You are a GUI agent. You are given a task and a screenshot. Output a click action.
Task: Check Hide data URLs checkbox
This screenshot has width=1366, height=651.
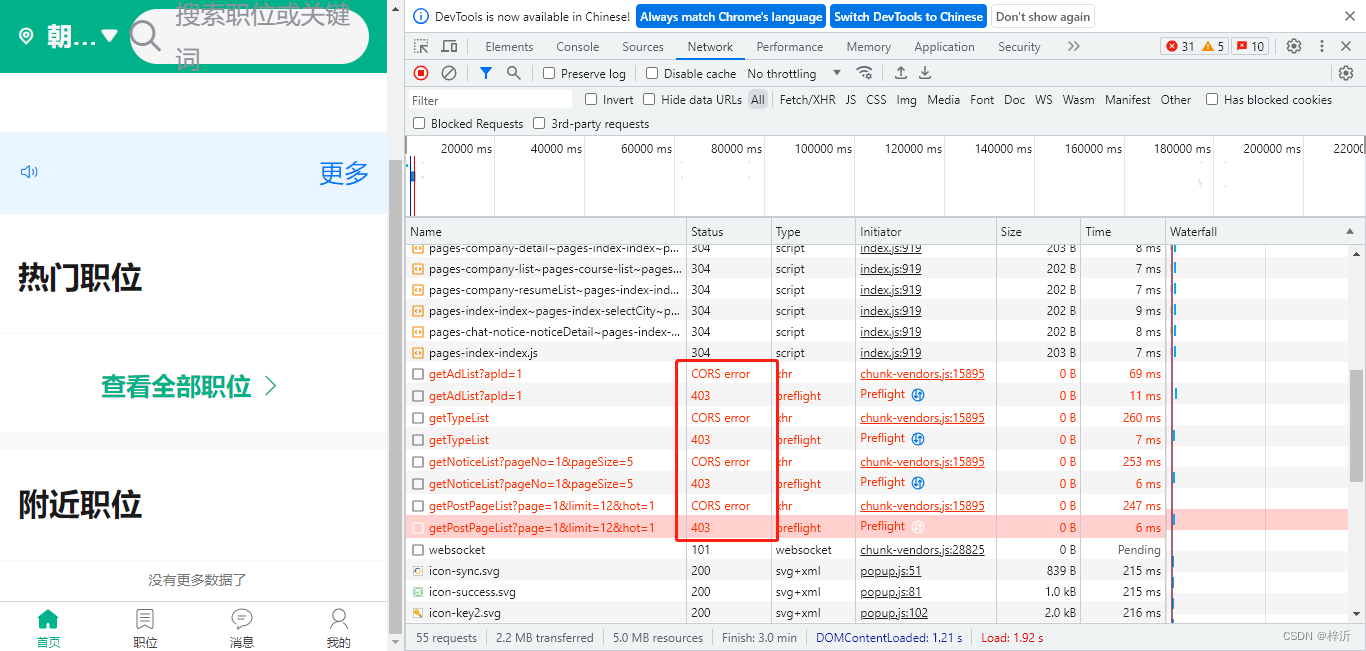click(x=649, y=99)
